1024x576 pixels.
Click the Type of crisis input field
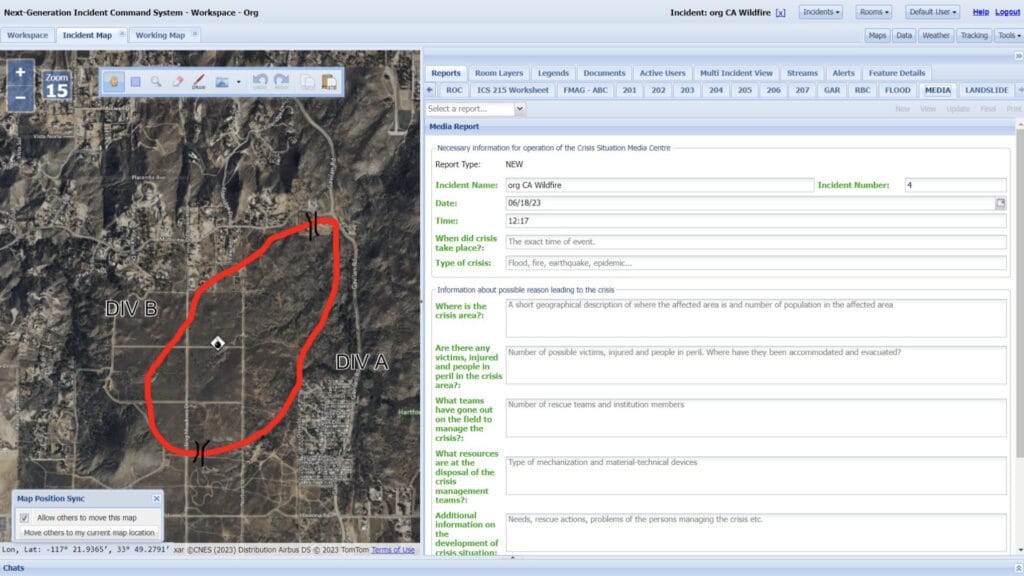click(x=756, y=263)
